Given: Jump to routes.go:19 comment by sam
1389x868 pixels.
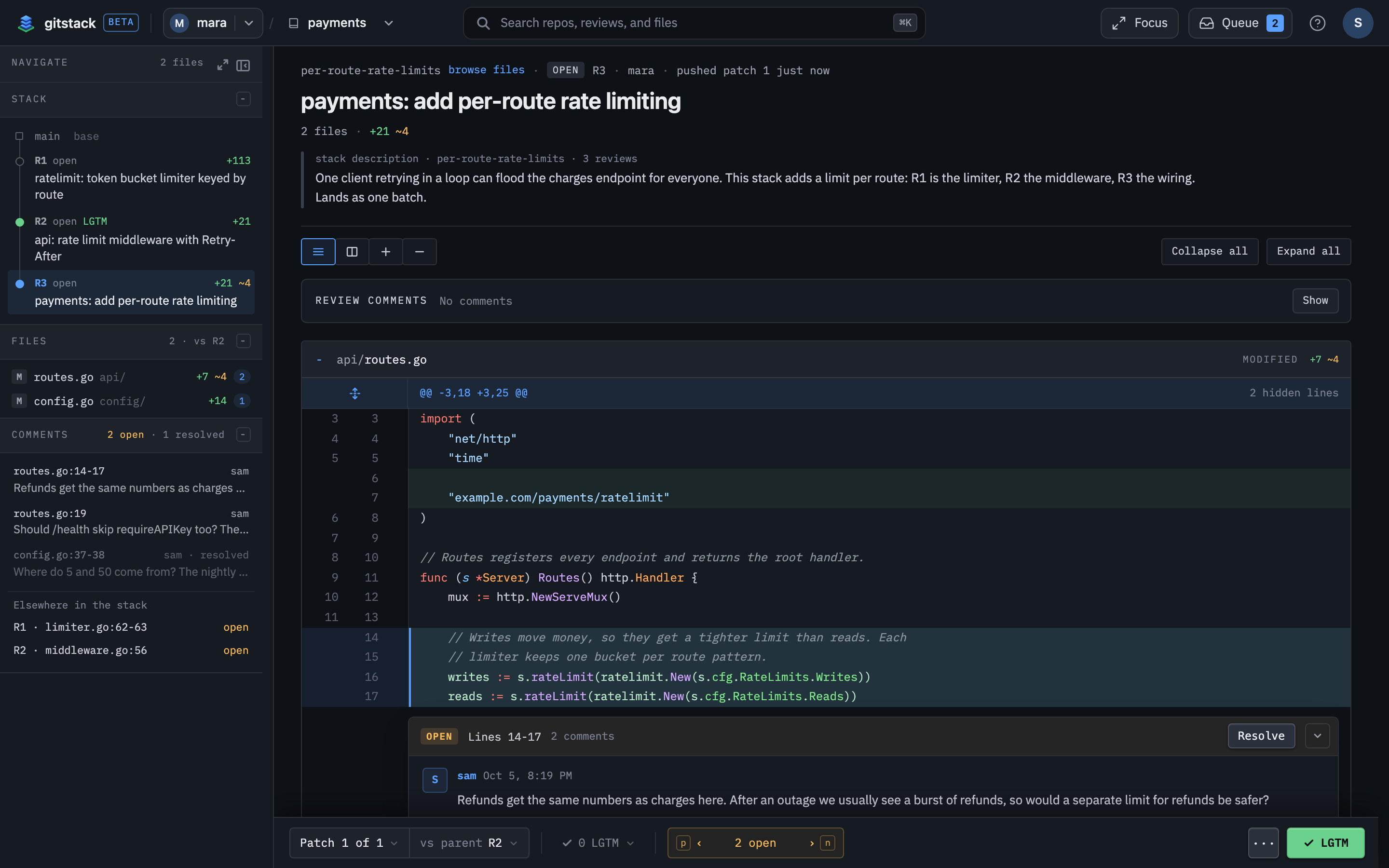Looking at the screenshot, I should pos(131,521).
